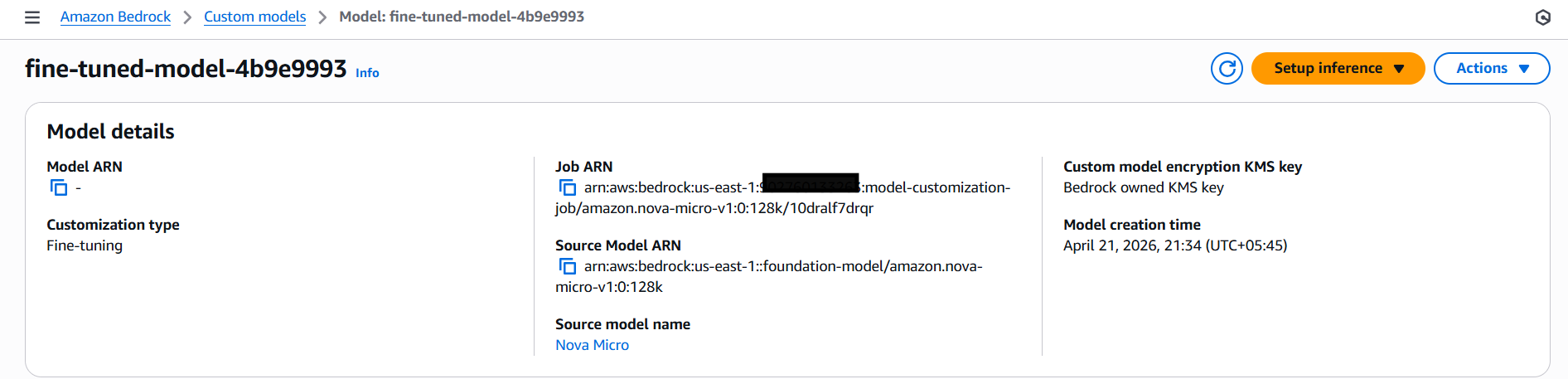
Task: Open the Nova Micro source model link
Action: (x=592, y=345)
